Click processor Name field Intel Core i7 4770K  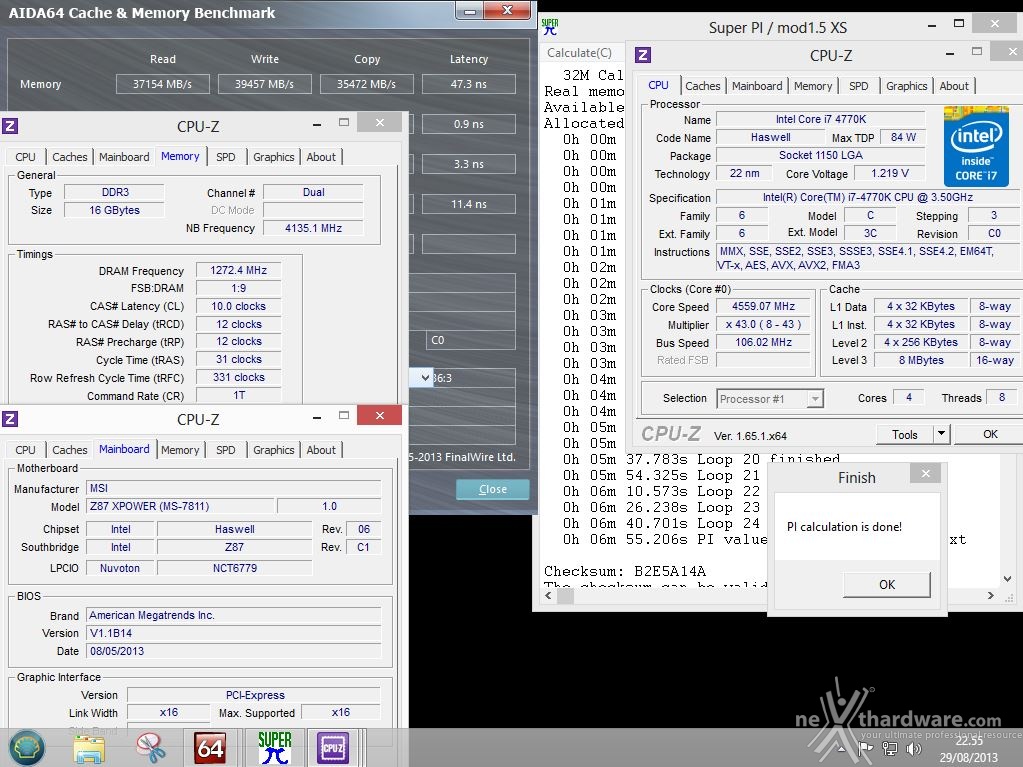coord(821,119)
